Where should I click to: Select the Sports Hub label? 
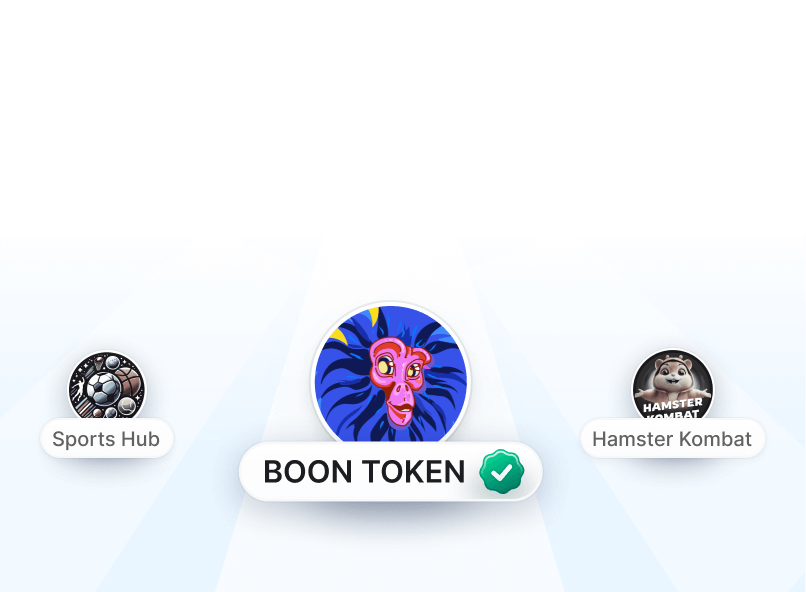[107, 439]
